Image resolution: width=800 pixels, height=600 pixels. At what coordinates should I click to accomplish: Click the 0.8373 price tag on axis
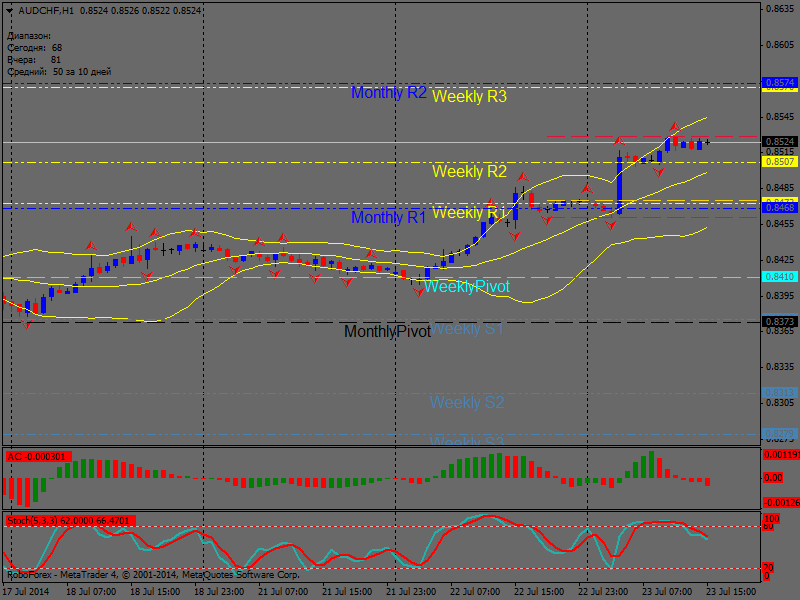click(779, 322)
